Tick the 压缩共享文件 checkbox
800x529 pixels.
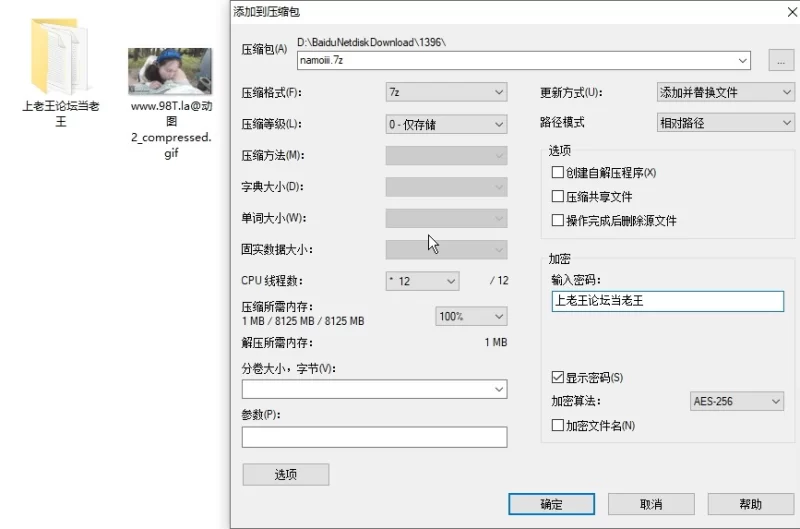coord(558,196)
